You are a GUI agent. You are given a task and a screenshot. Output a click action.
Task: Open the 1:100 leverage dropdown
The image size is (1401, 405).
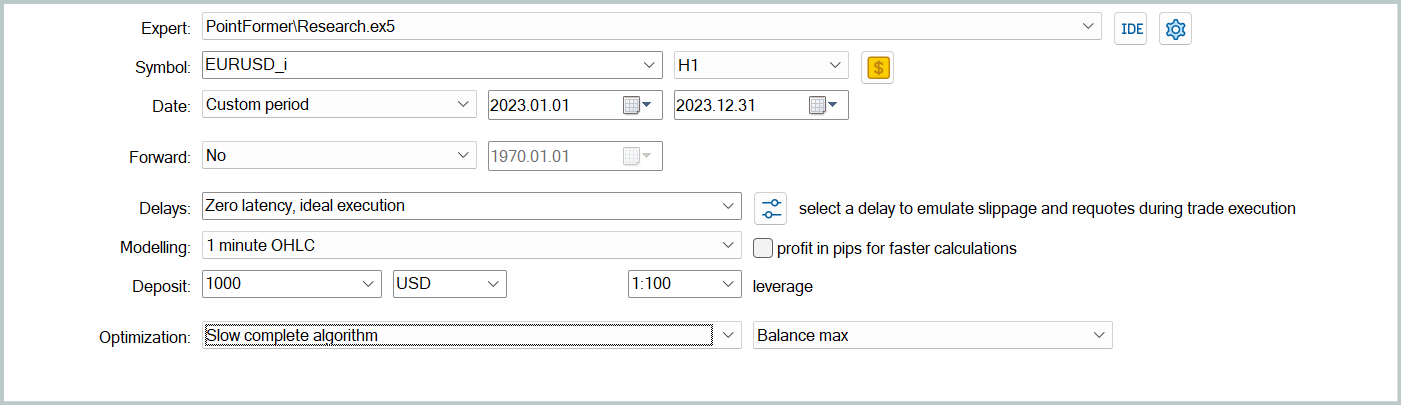pyautogui.click(x=729, y=284)
